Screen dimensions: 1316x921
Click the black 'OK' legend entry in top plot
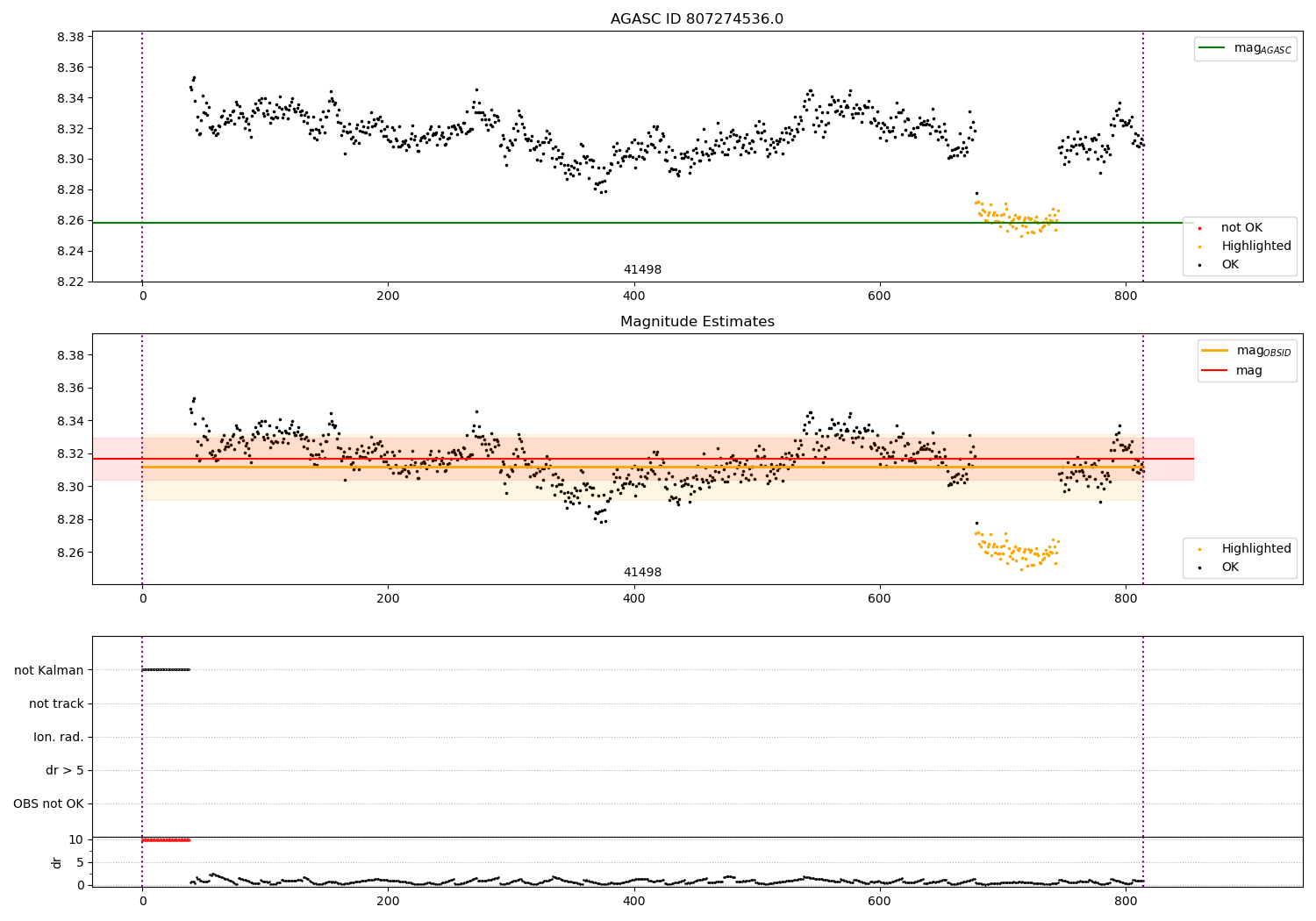click(x=1230, y=265)
